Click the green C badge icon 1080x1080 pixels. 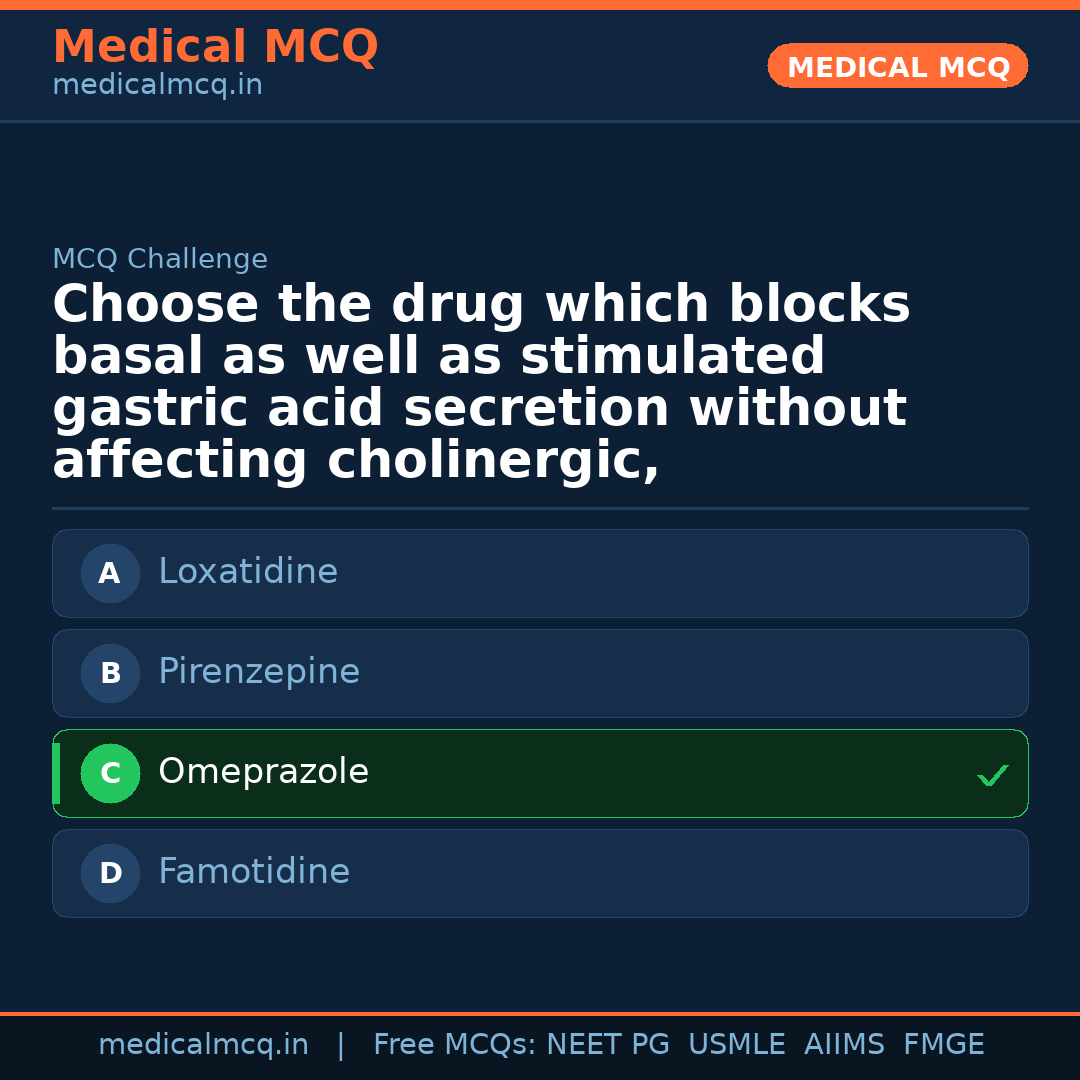click(110, 773)
